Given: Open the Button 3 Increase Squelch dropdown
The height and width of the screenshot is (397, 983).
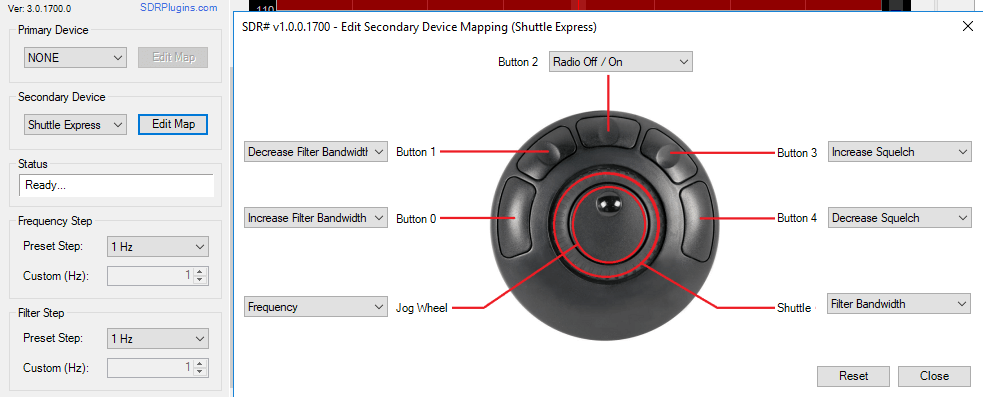Looking at the screenshot, I should (900, 152).
